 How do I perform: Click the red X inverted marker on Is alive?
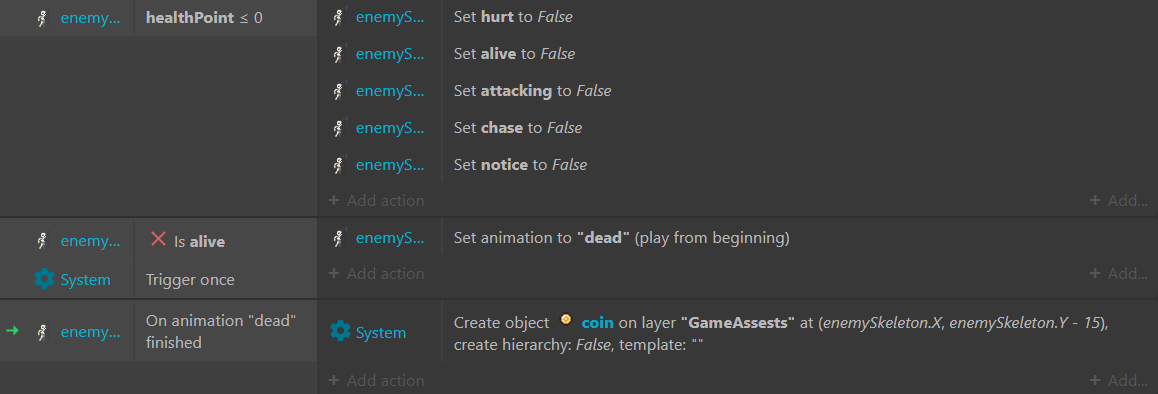tap(158, 240)
